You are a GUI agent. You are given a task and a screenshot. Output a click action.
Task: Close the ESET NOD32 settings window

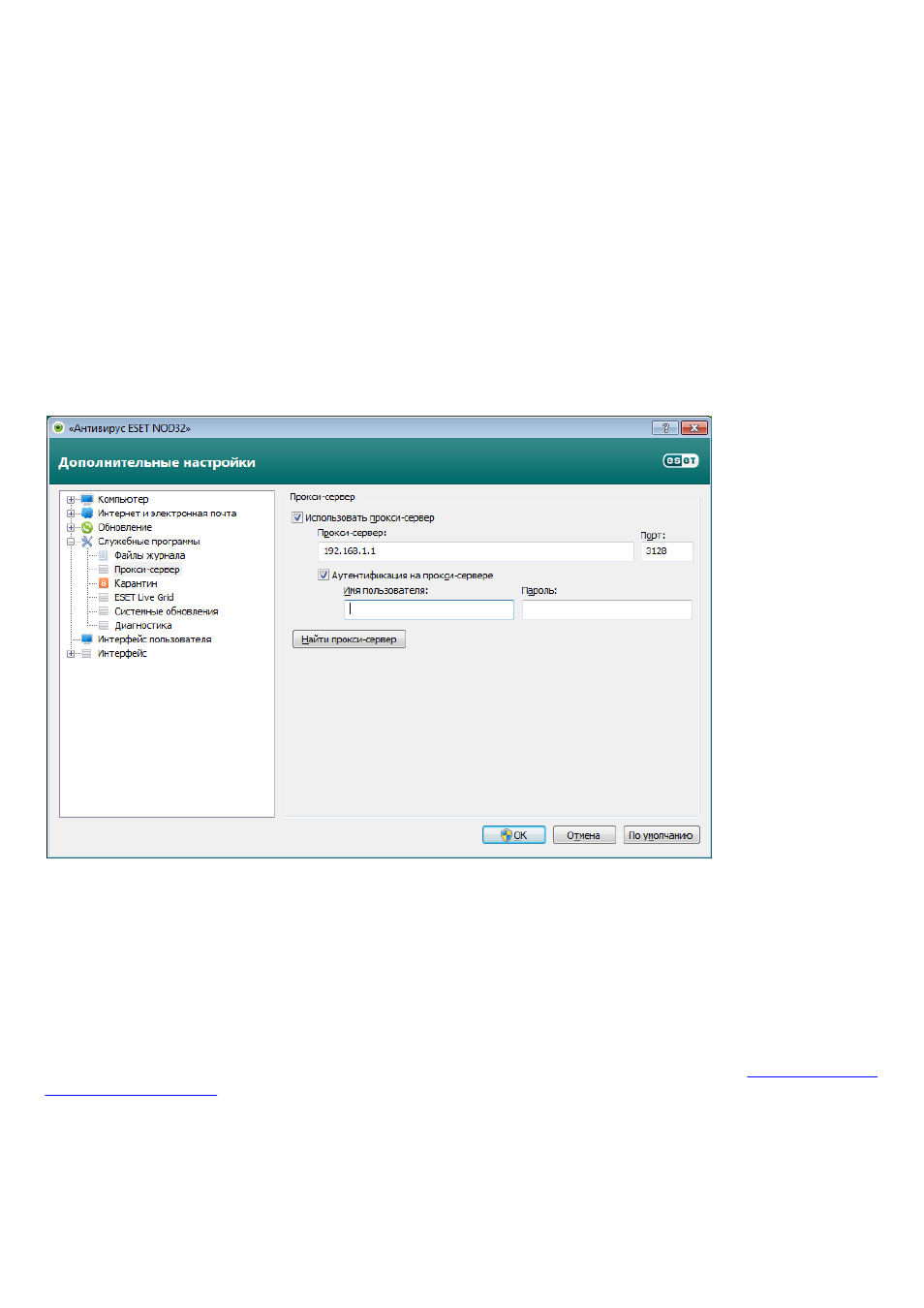click(x=694, y=427)
